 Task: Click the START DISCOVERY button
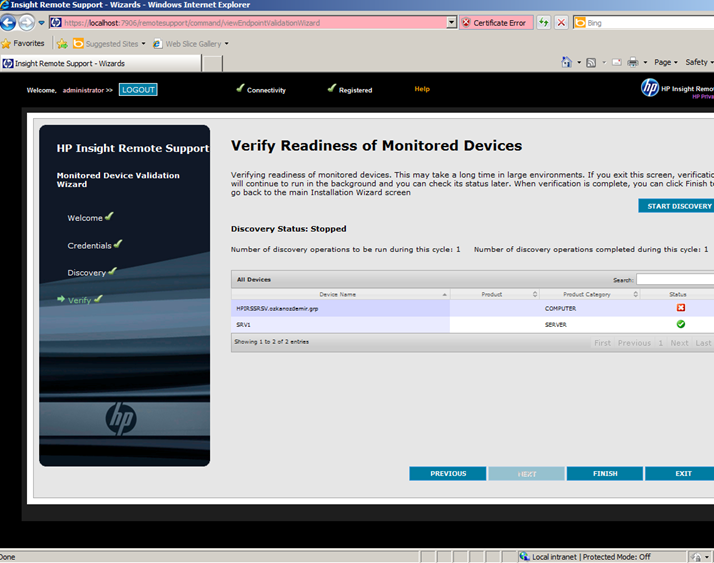(677, 206)
